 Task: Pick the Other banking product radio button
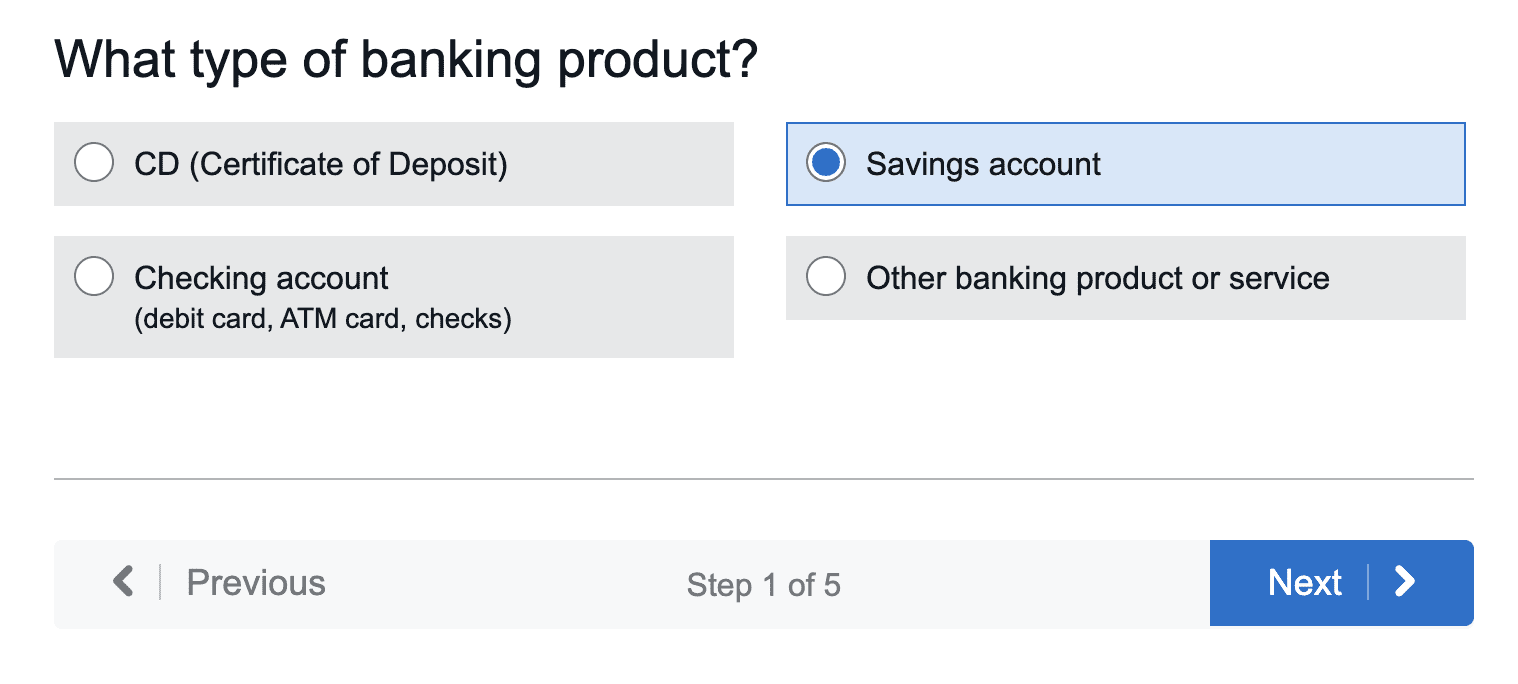coord(826,277)
